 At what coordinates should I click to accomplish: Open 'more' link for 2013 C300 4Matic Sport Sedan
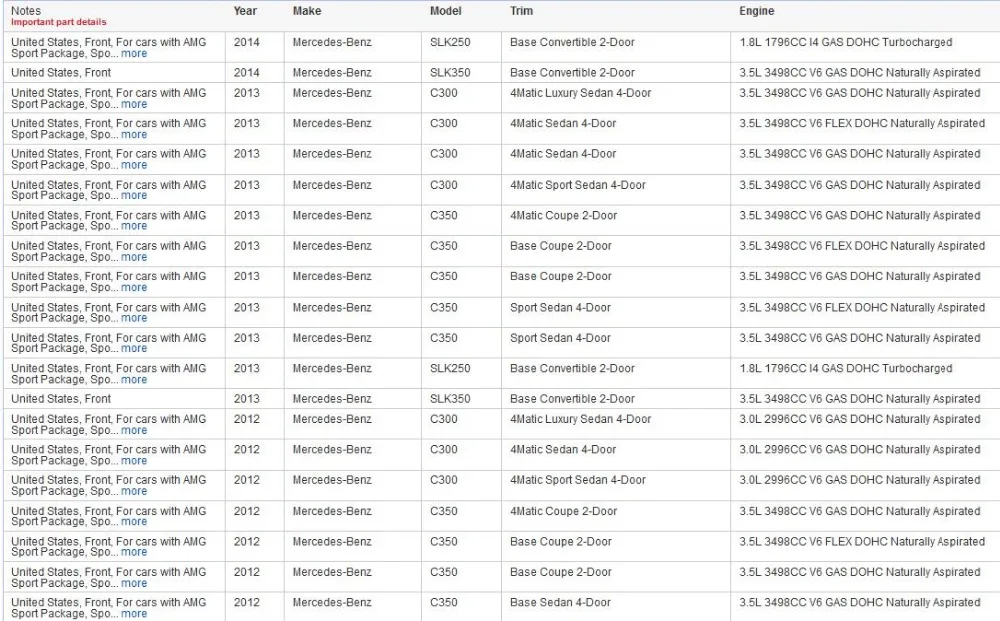tap(134, 196)
